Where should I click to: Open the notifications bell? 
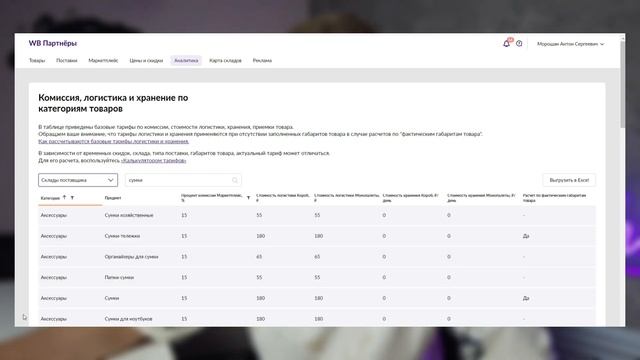coord(506,43)
